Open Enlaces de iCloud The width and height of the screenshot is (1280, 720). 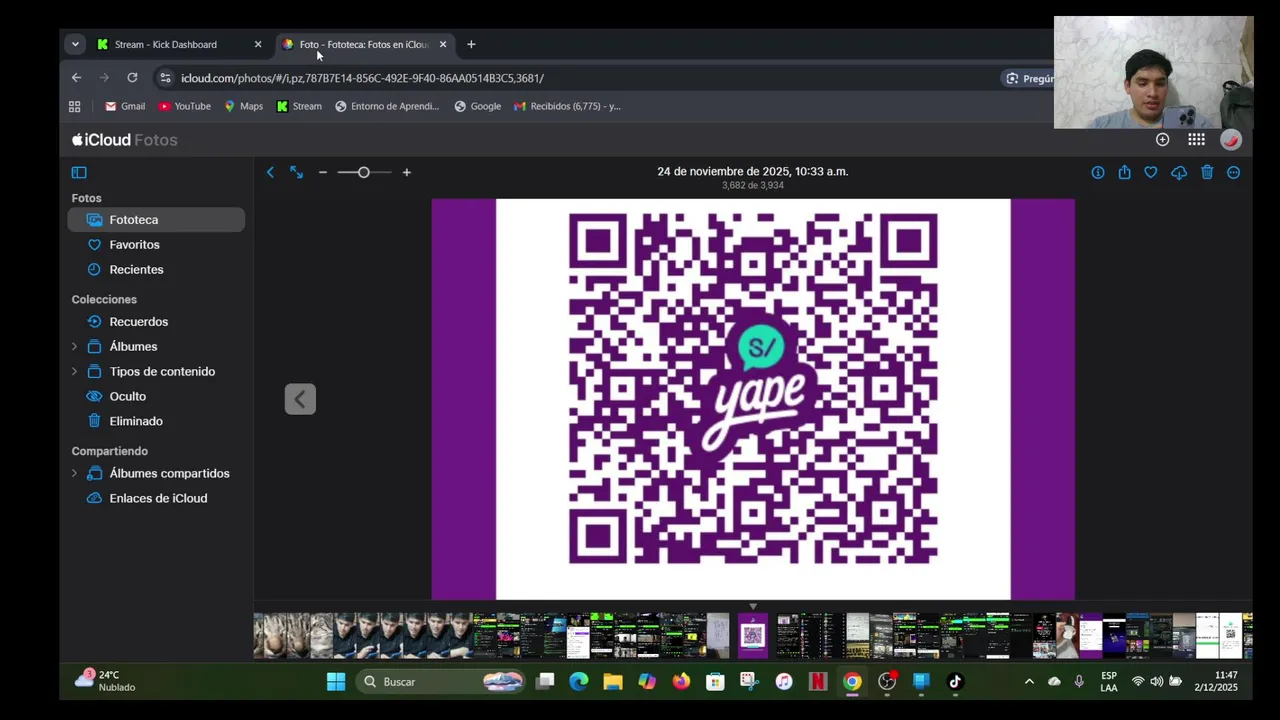156,498
